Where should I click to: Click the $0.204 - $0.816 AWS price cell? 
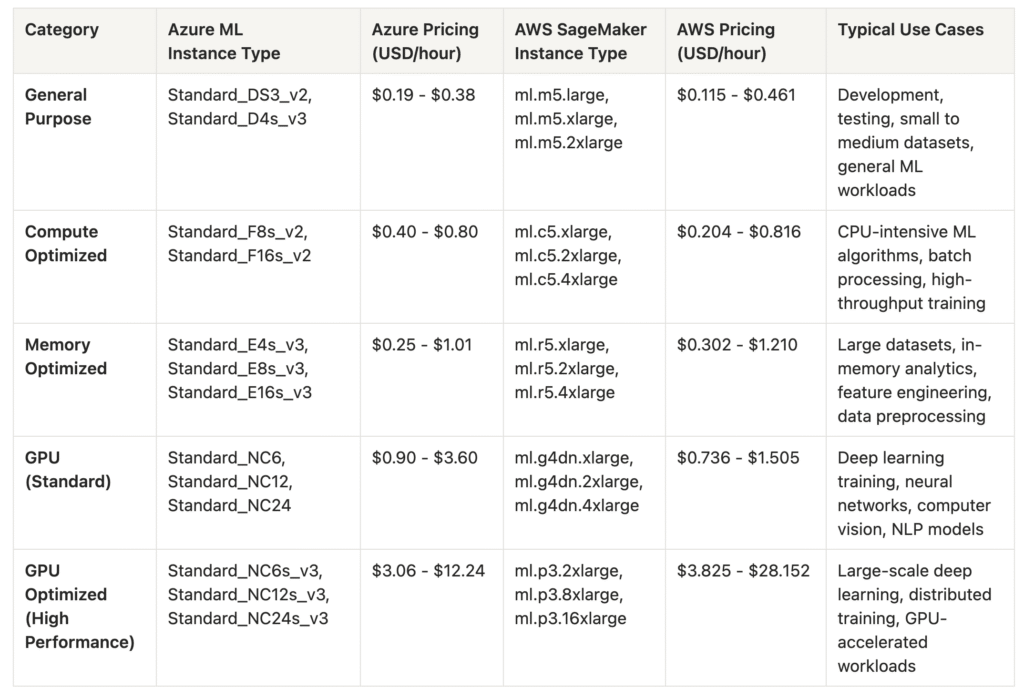pos(738,232)
